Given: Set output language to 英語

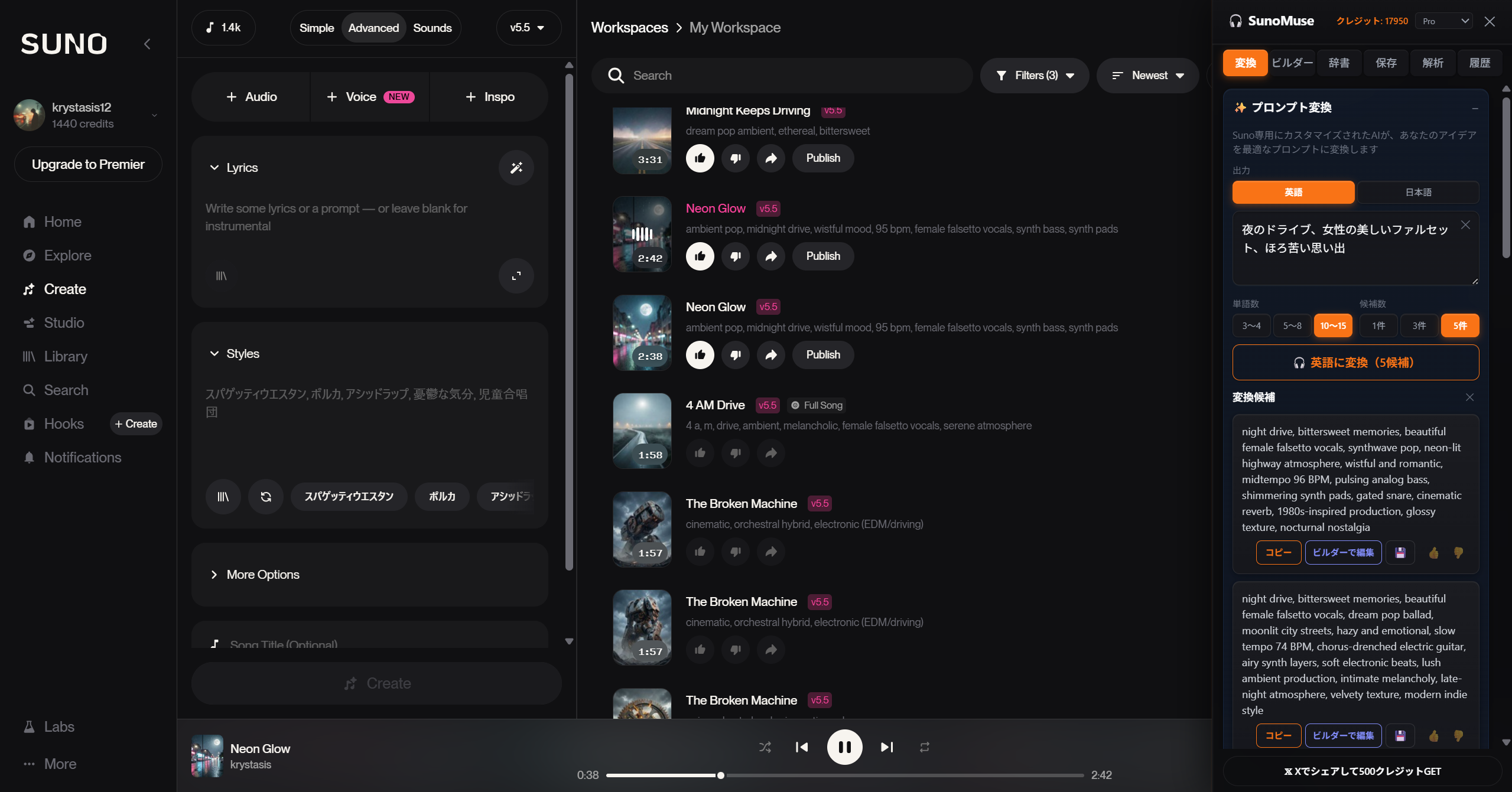Looking at the screenshot, I should click(1293, 193).
